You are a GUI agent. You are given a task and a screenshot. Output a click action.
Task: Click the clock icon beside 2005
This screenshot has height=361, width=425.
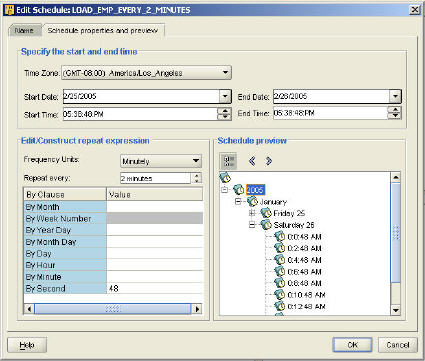pyautogui.click(x=239, y=190)
